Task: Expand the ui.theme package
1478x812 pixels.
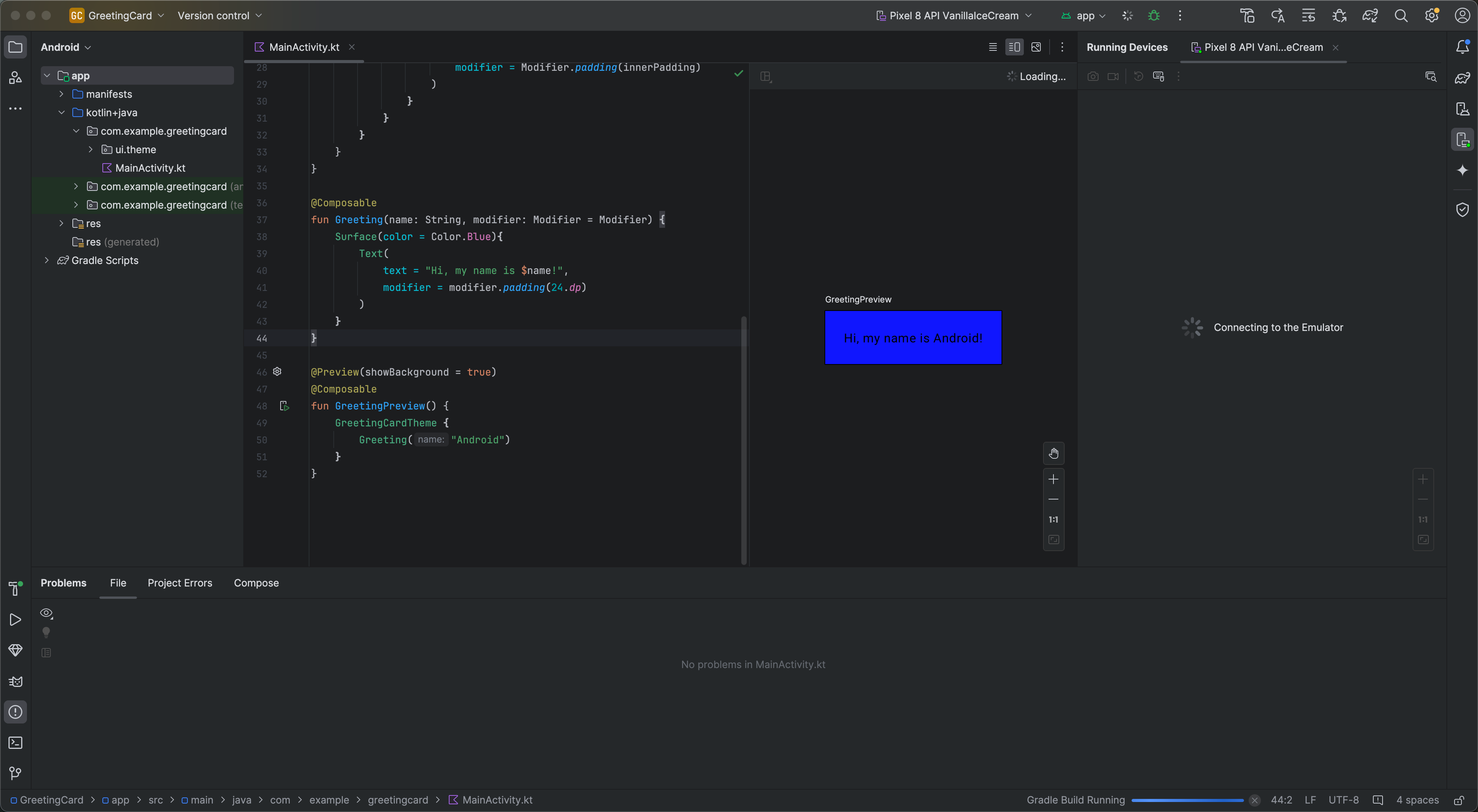Action: coord(91,149)
